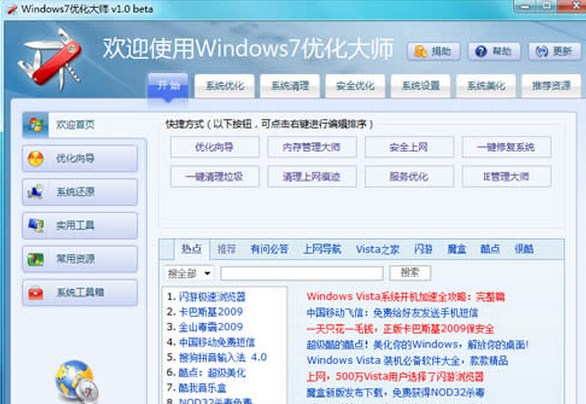Click the 搜索 button
Viewport: 586px width, 404px height.
(410, 273)
